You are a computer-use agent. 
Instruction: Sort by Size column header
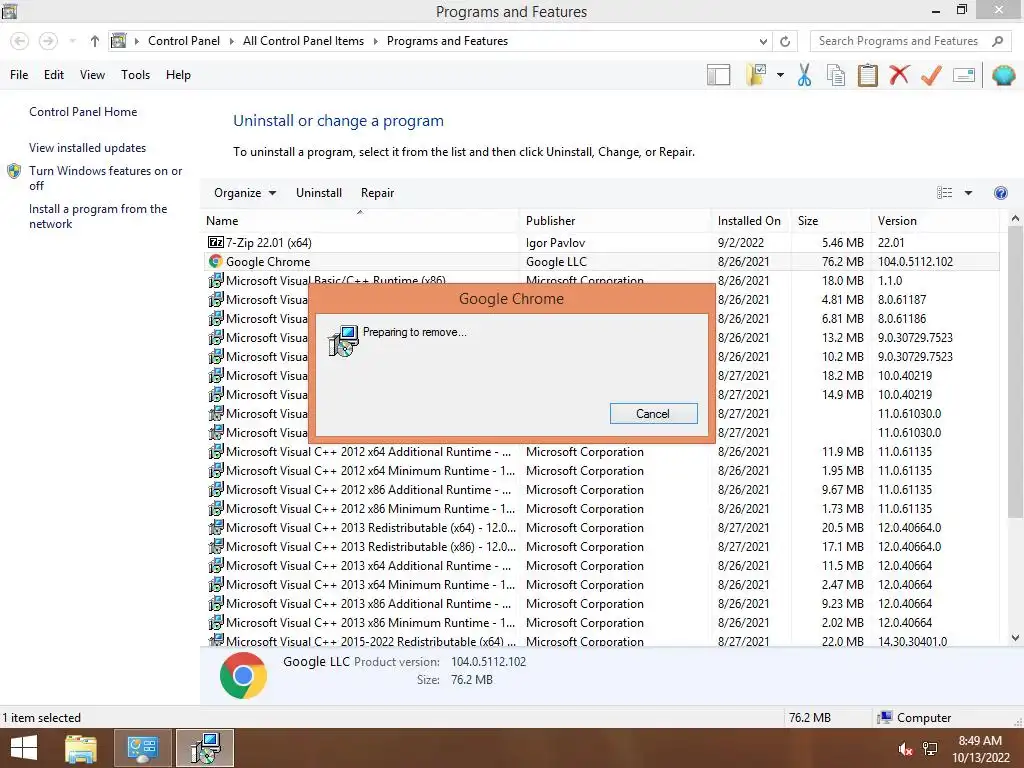831,221
